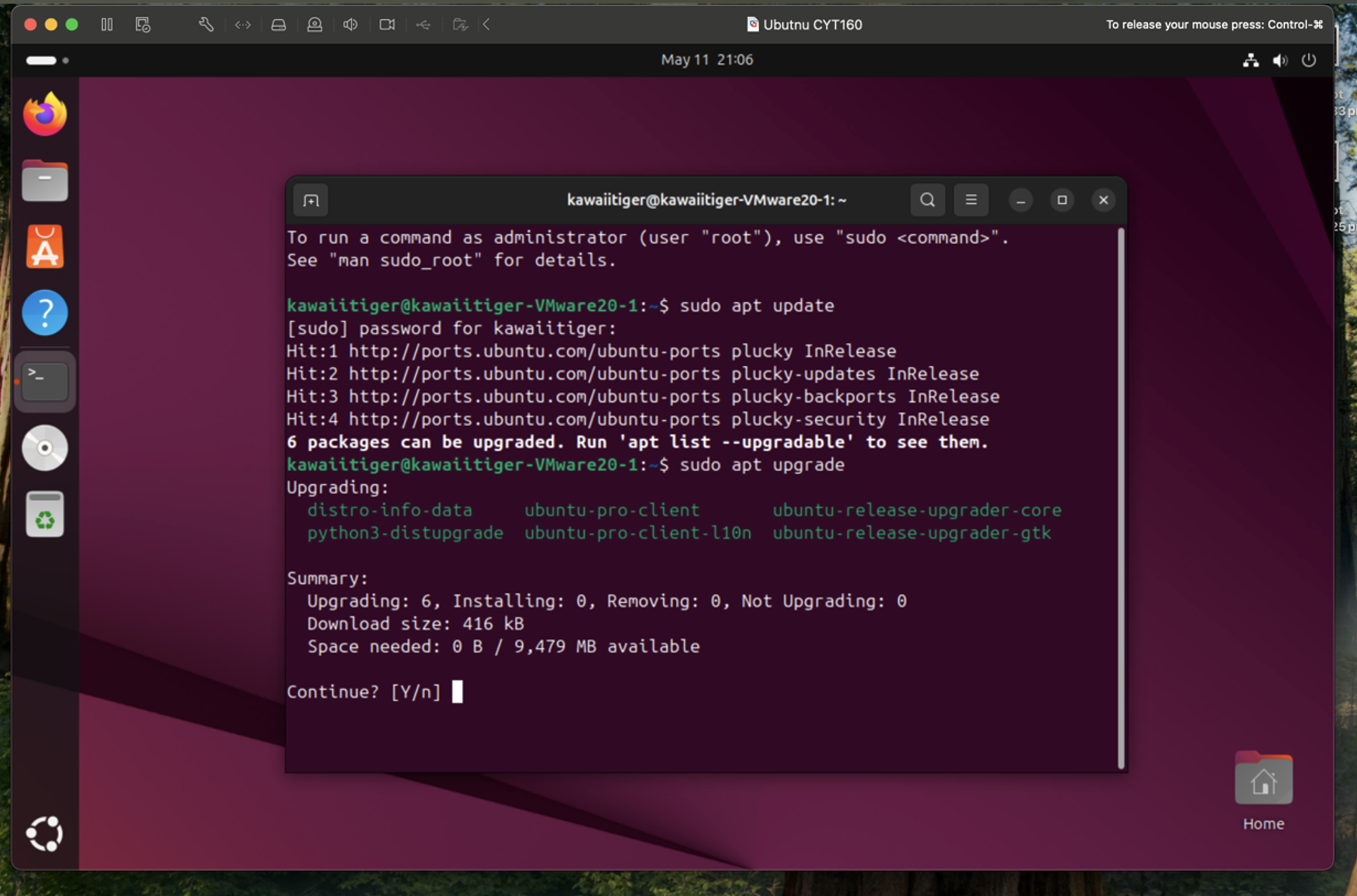
Task: Launch the Files manager from the dock
Action: click(x=45, y=181)
